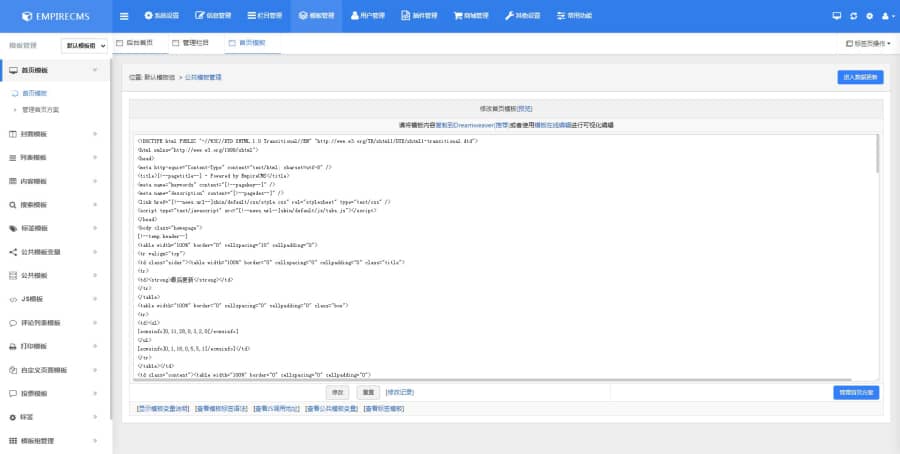Open the 商城管理 top menu
The height and width of the screenshot is (454, 900).
click(471, 16)
